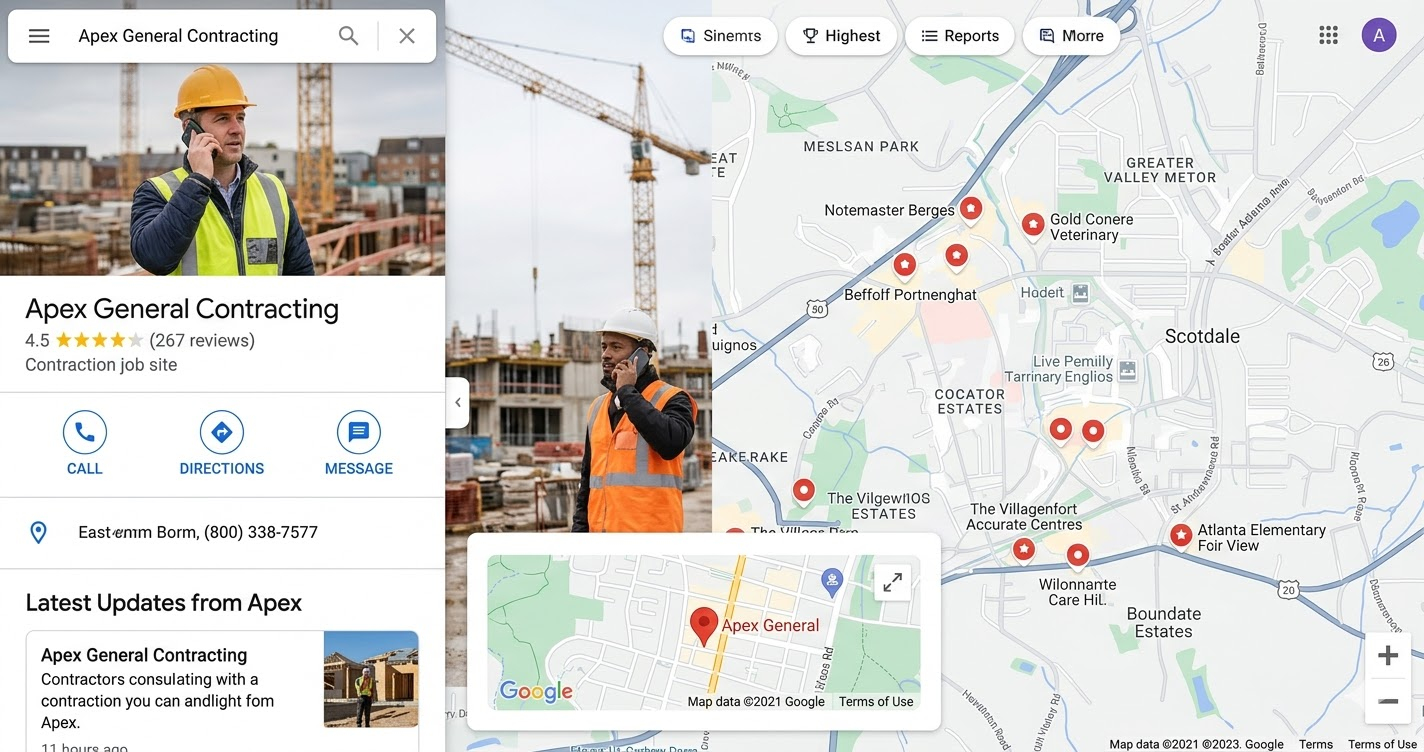Open the Morre filter chip
The width and height of the screenshot is (1424, 752).
[1071, 36]
